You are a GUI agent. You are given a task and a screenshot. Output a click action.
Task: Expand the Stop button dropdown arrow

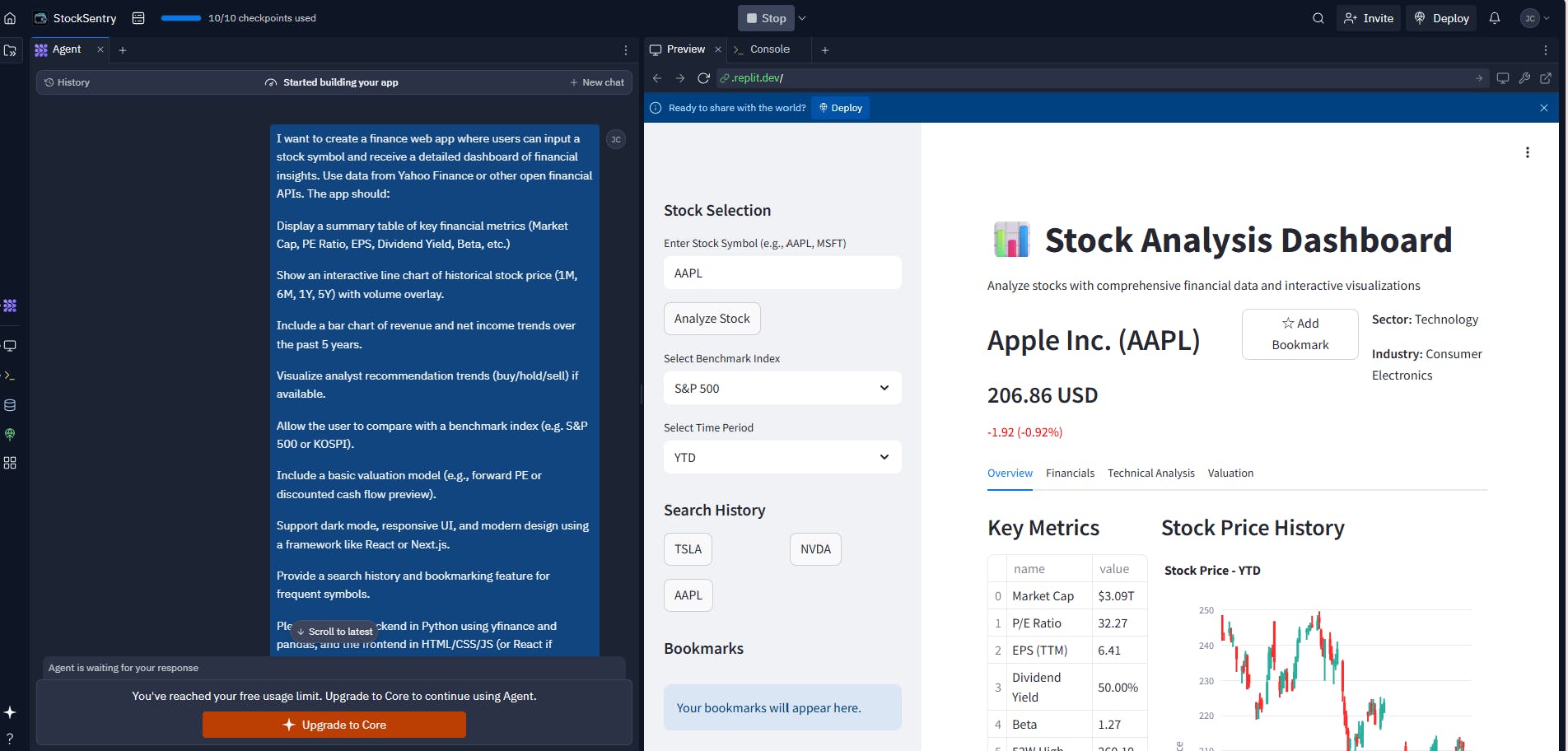click(x=802, y=18)
